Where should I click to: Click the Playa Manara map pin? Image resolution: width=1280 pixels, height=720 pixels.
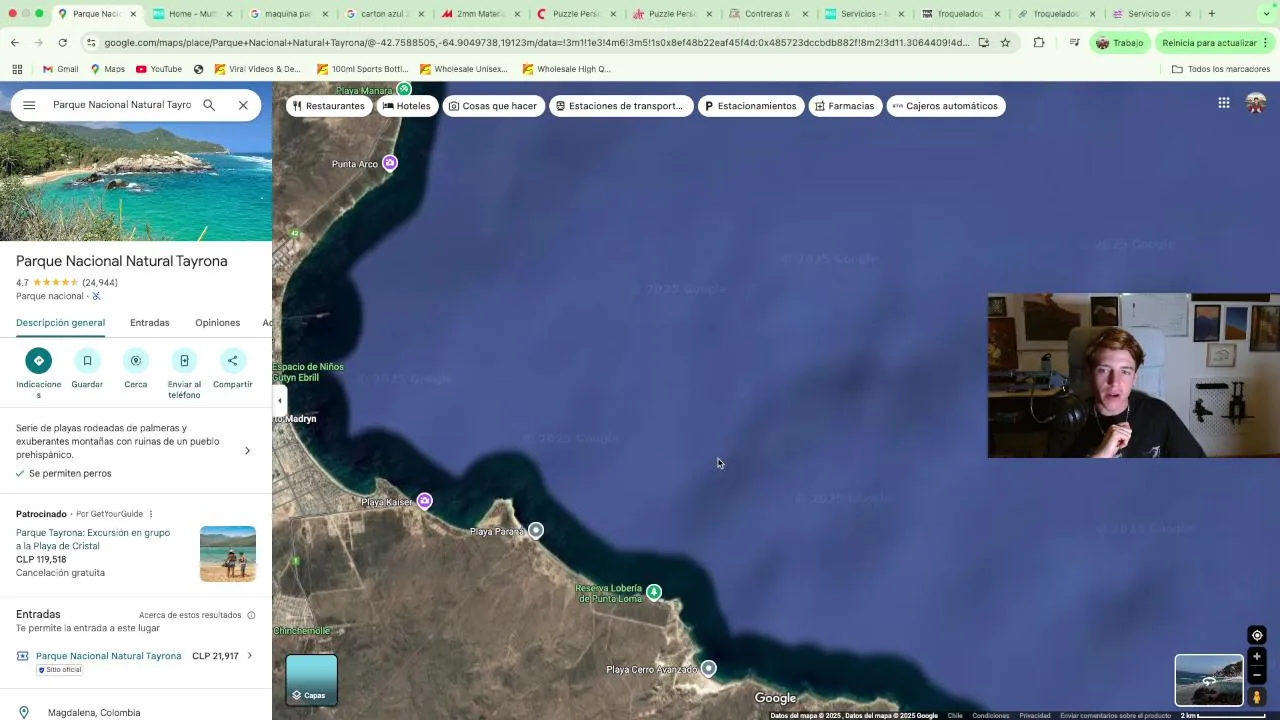(x=404, y=89)
